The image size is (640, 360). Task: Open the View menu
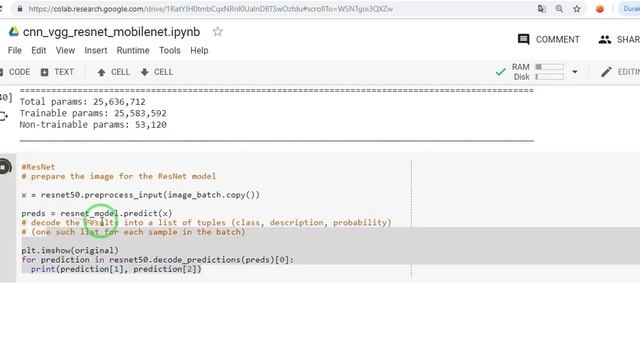65,50
